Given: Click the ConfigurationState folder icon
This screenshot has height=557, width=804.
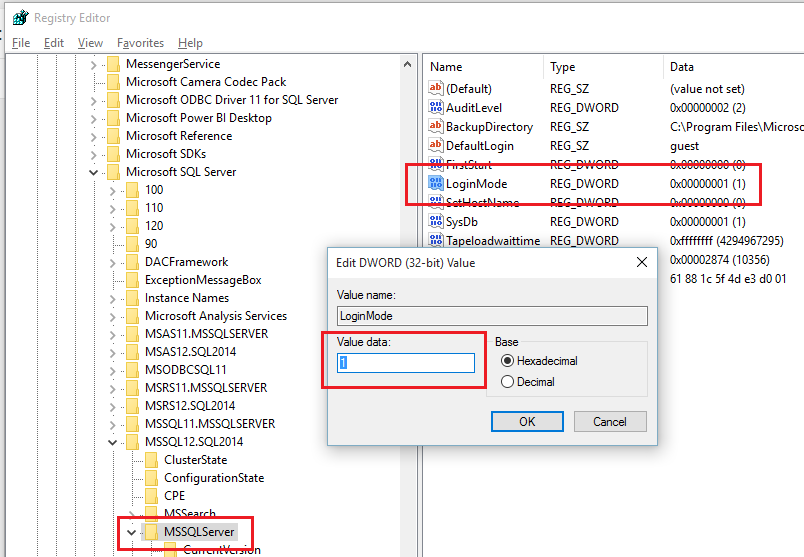Looking at the screenshot, I should [151, 478].
